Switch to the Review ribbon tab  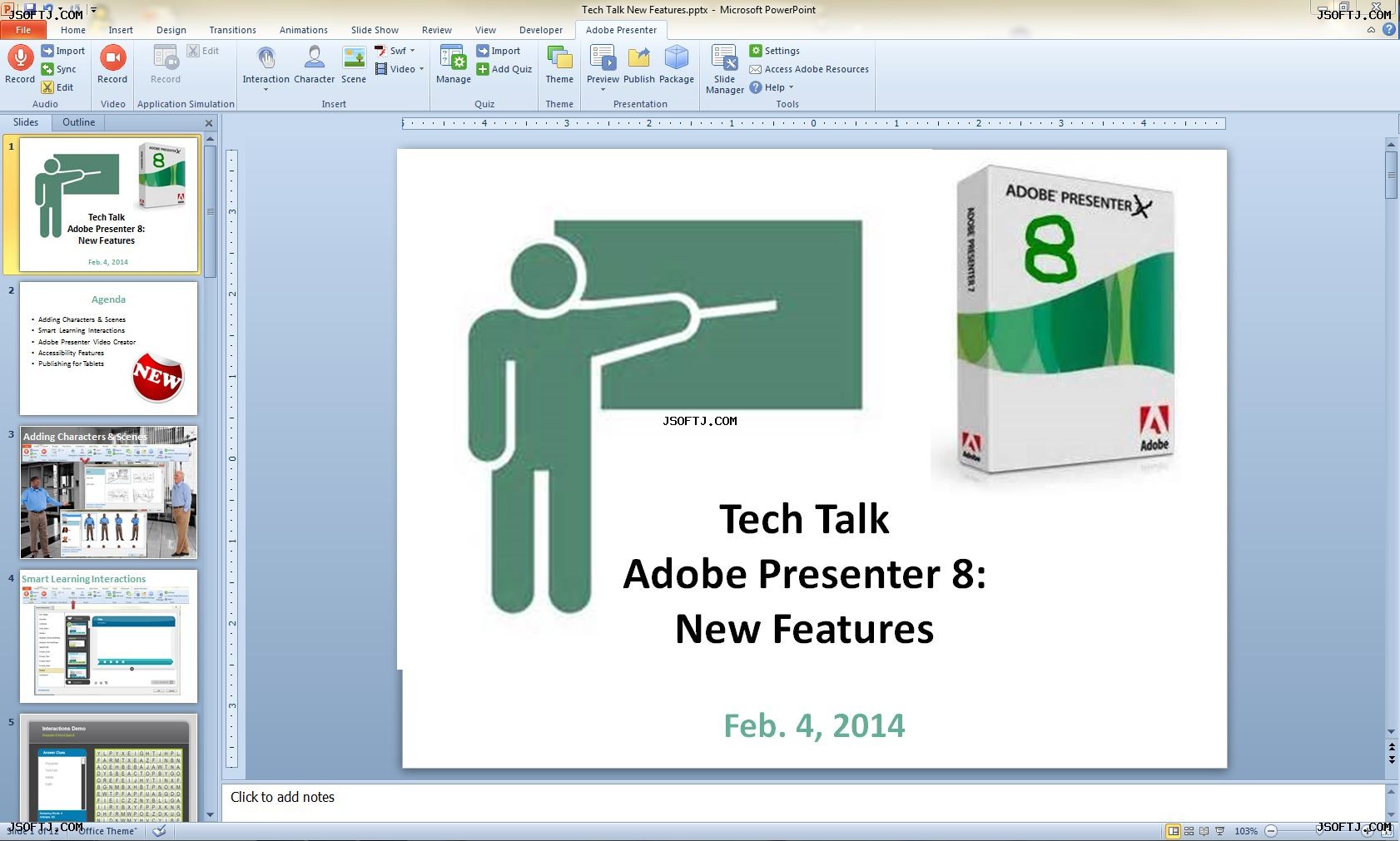coord(437,30)
